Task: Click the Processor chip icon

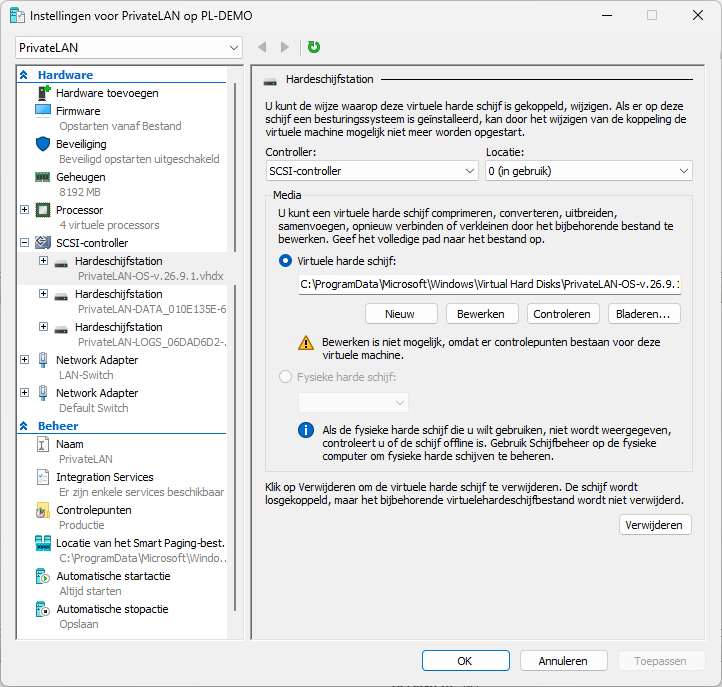Action: point(43,210)
